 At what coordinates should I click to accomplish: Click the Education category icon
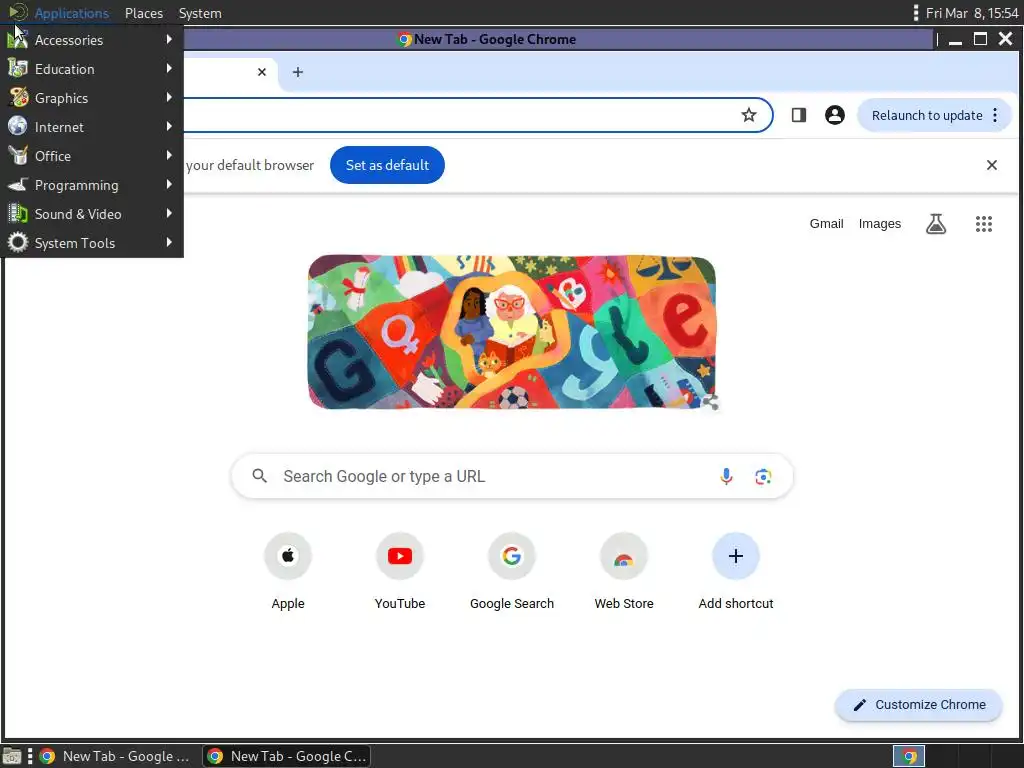coord(18,68)
